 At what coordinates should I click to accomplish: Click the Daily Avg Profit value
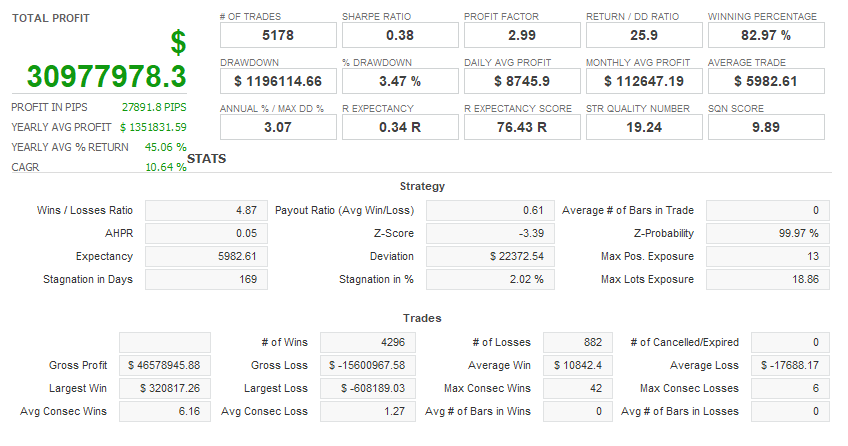pyautogui.click(x=522, y=81)
